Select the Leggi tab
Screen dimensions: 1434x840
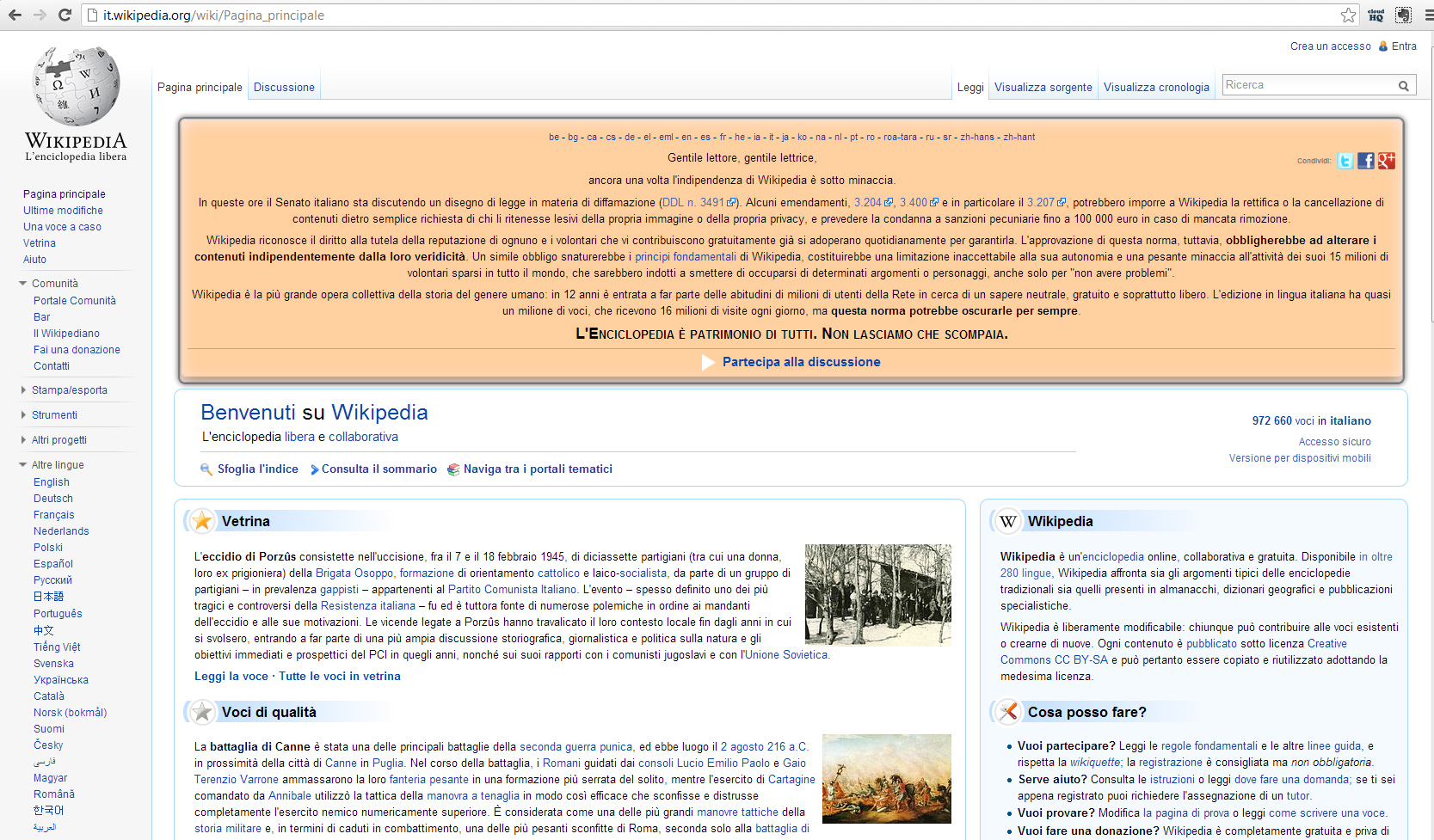click(970, 88)
